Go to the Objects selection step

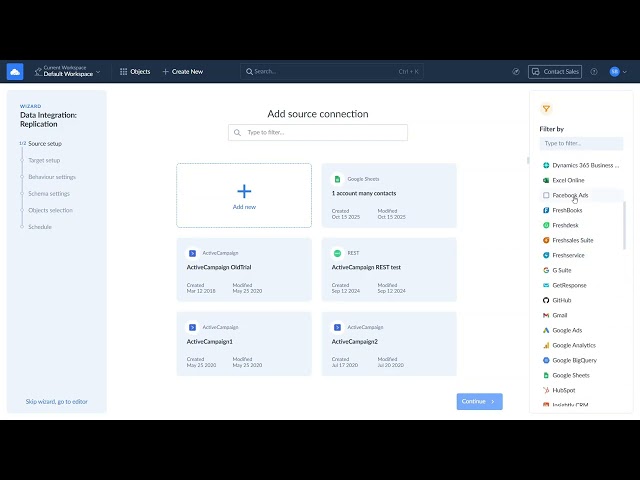click(x=51, y=210)
